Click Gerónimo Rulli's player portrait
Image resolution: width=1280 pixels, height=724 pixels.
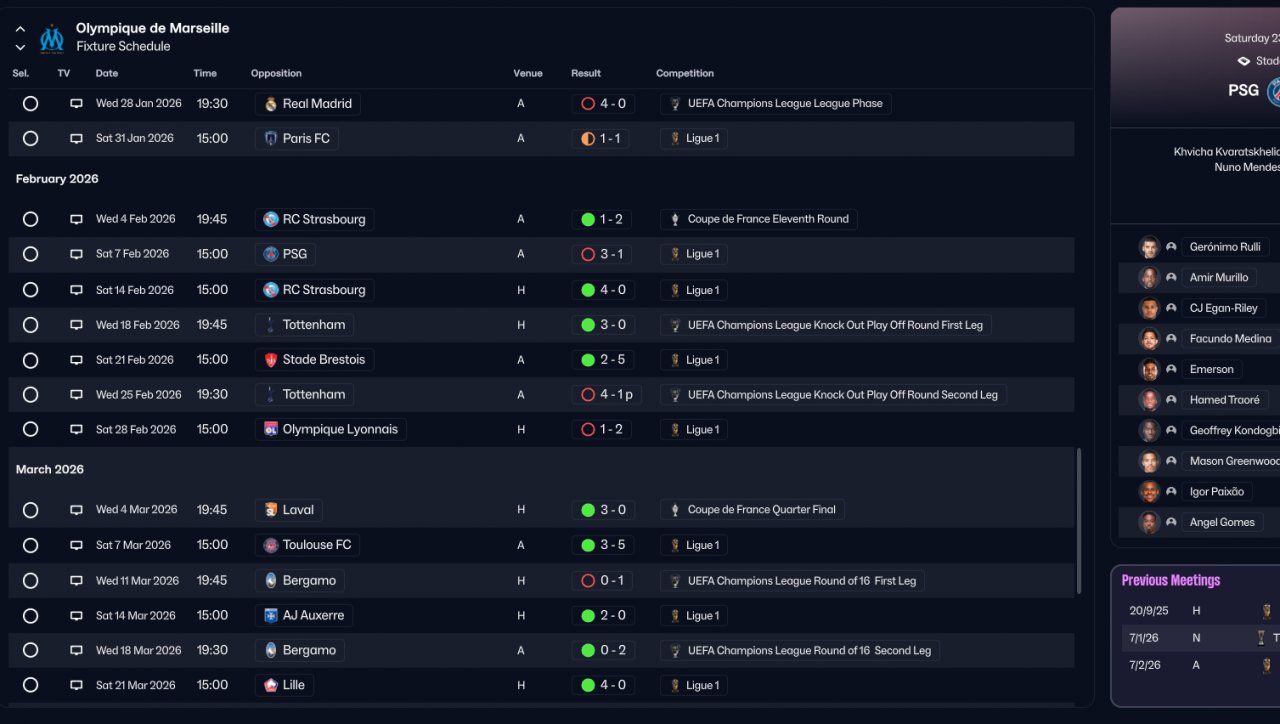1149,247
